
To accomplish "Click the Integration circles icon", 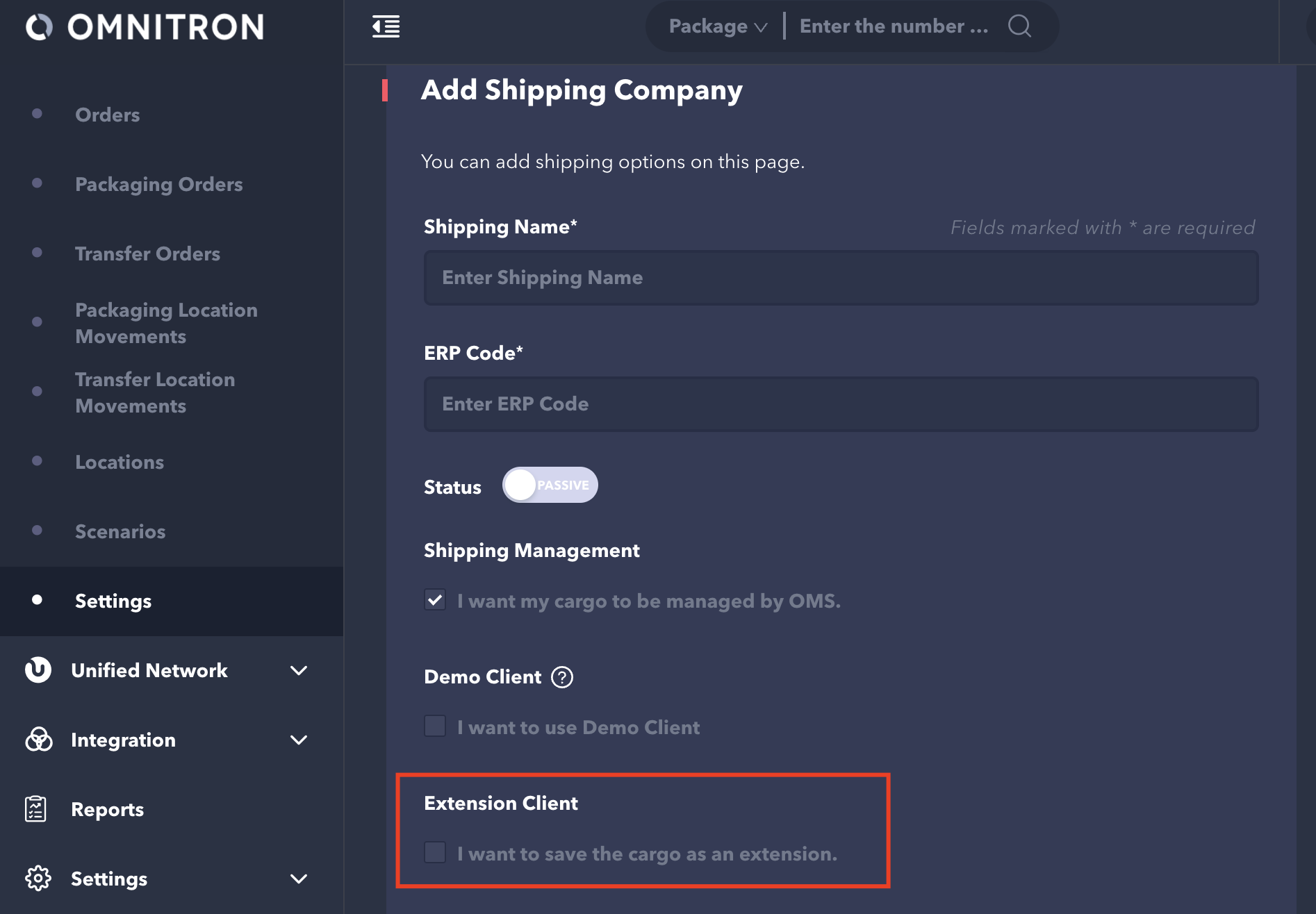I will point(38,740).
